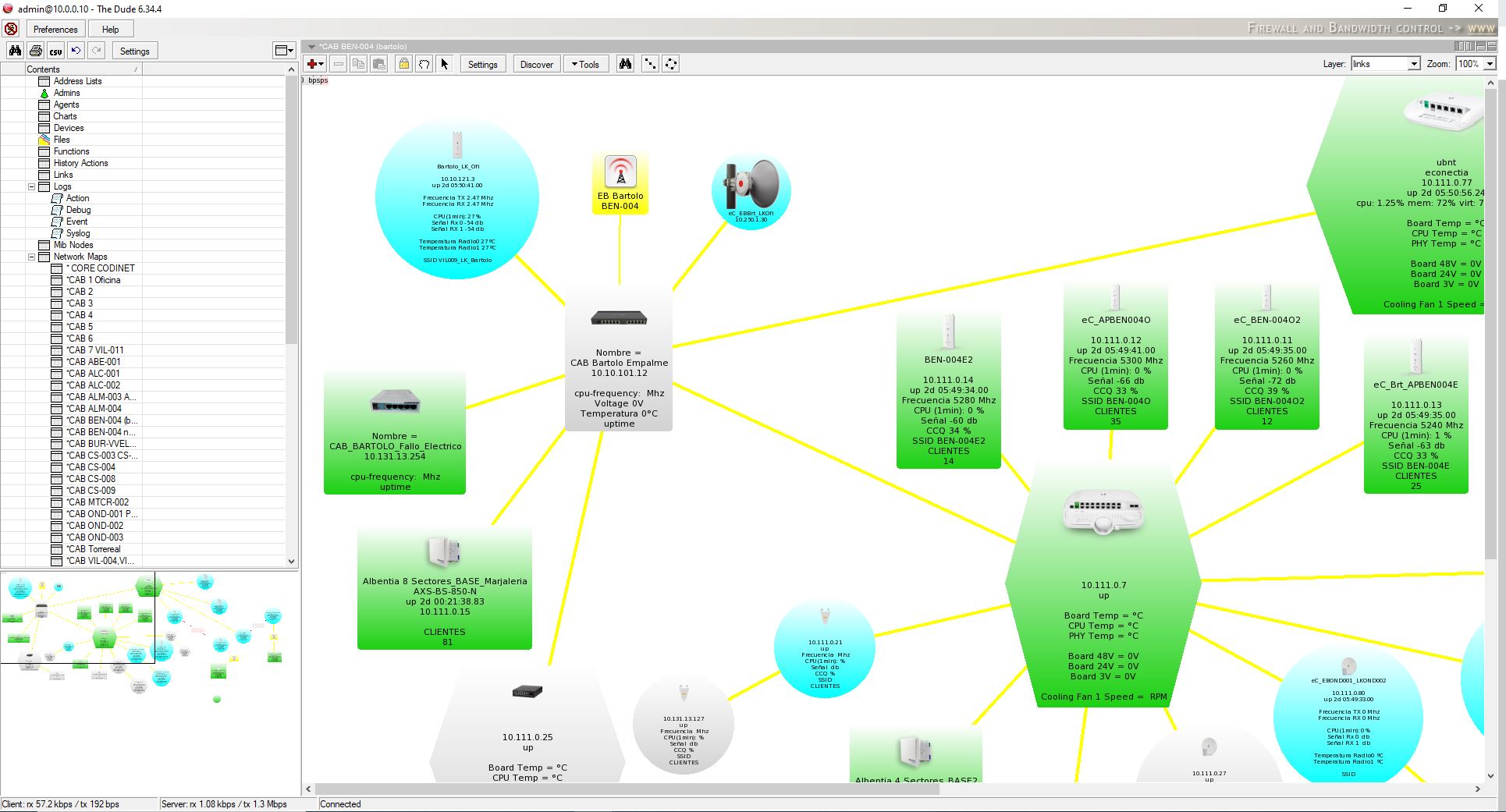The height and width of the screenshot is (812, 1506).
Task: Click the green Admins icon in the tree
Action: point(44,93)
